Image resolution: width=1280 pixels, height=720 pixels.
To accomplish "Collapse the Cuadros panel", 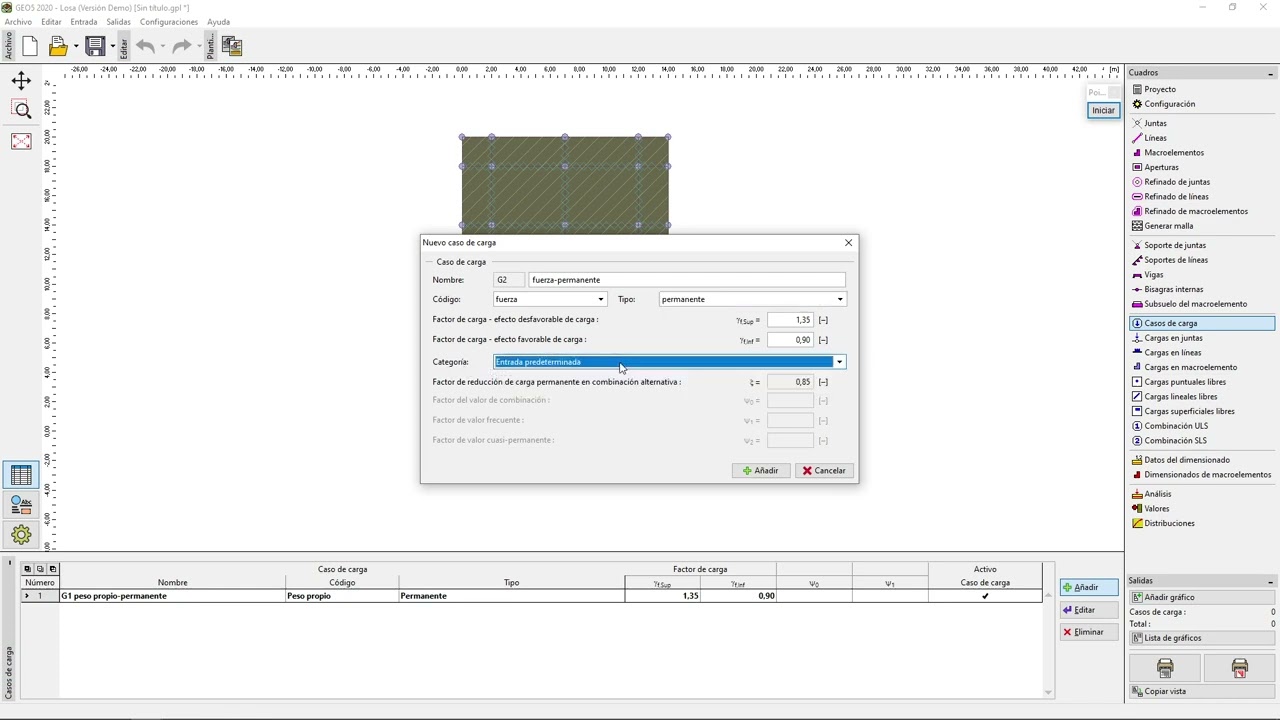I will pos(1270,73).
